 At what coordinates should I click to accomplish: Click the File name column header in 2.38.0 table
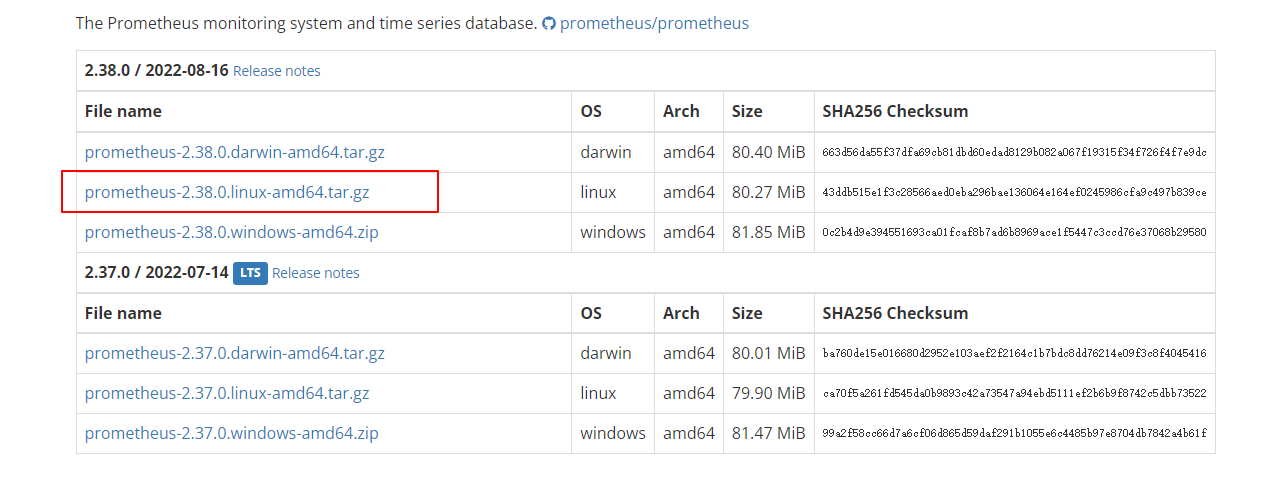(123, 111)
